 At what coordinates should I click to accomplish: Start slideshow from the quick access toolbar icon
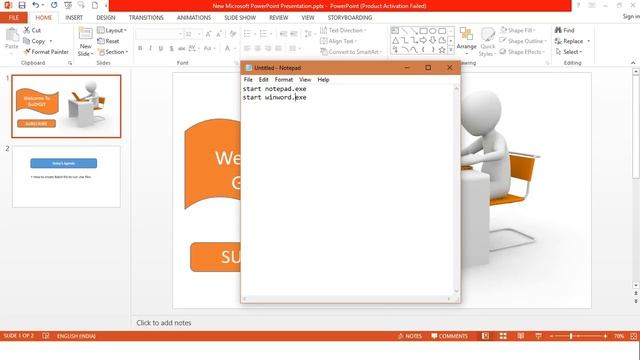coord(68,5)
